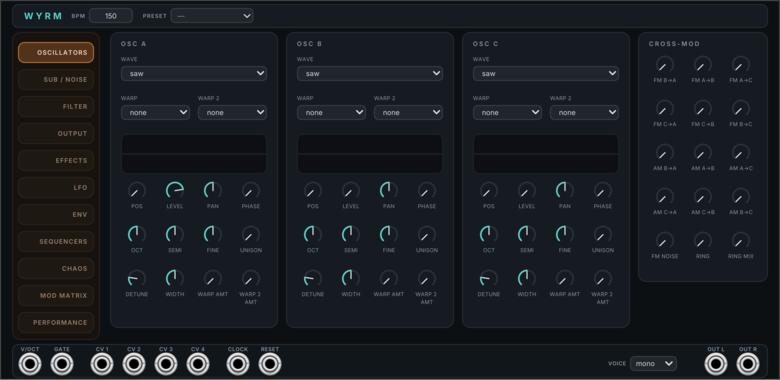This screenshot has height=380, width=780.
Task: Click the AM C→A knob
Action: pyautogui.click(x=665, y=196)
